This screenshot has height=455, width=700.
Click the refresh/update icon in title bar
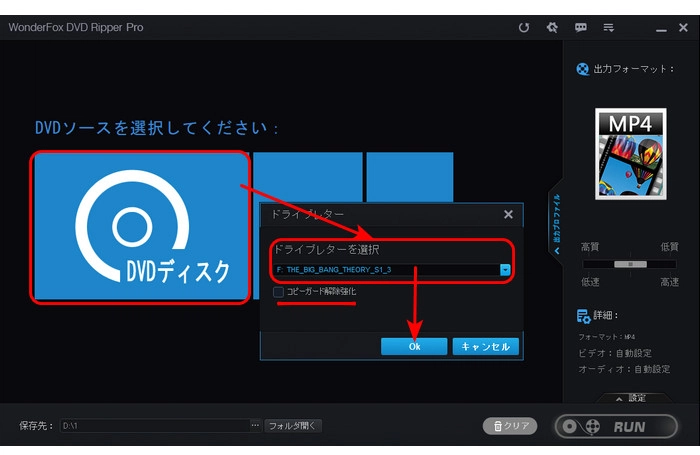[x=523, y=27]
